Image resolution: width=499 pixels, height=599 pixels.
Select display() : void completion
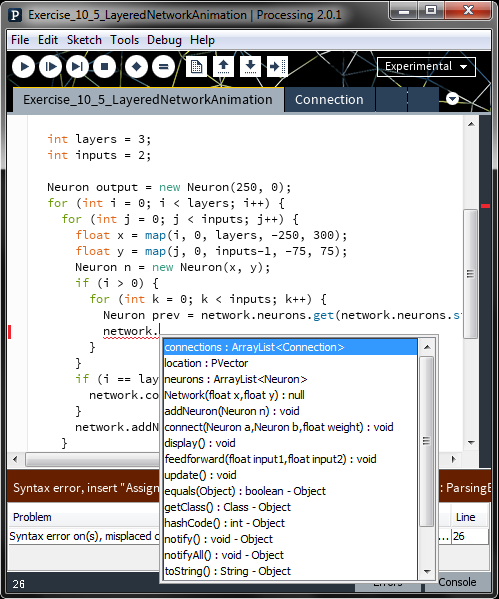point(290,443)
